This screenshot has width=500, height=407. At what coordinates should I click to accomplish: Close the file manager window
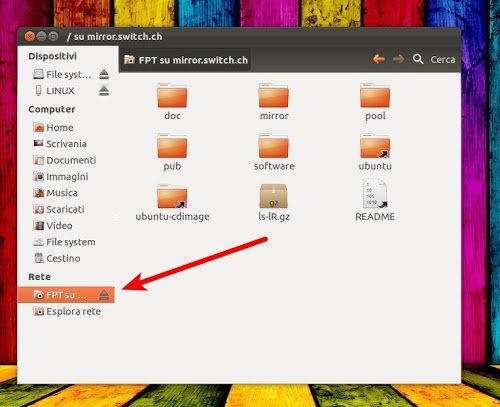30,36
